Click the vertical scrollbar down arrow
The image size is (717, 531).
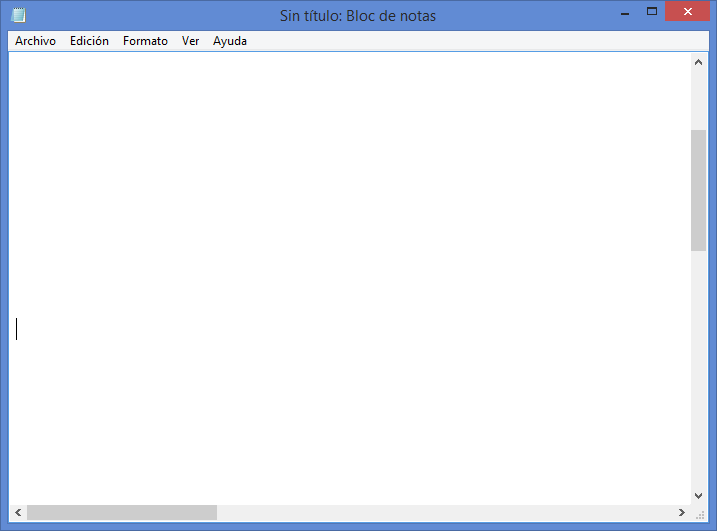pos(698,496)
